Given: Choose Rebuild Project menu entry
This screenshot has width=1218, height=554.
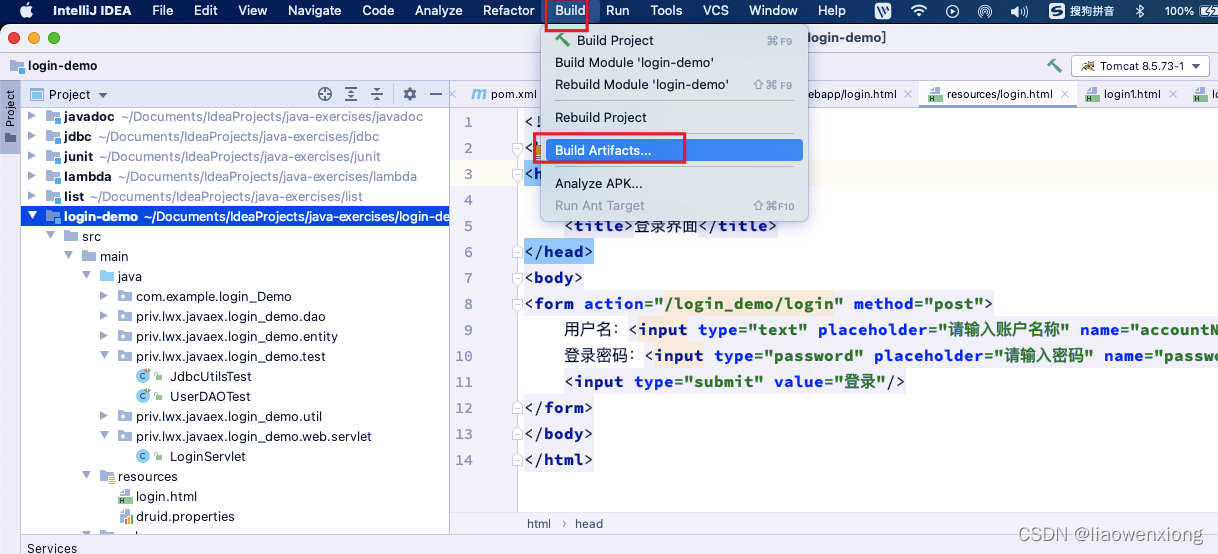Looking at the screenshot, I should (x=674, y=117).
